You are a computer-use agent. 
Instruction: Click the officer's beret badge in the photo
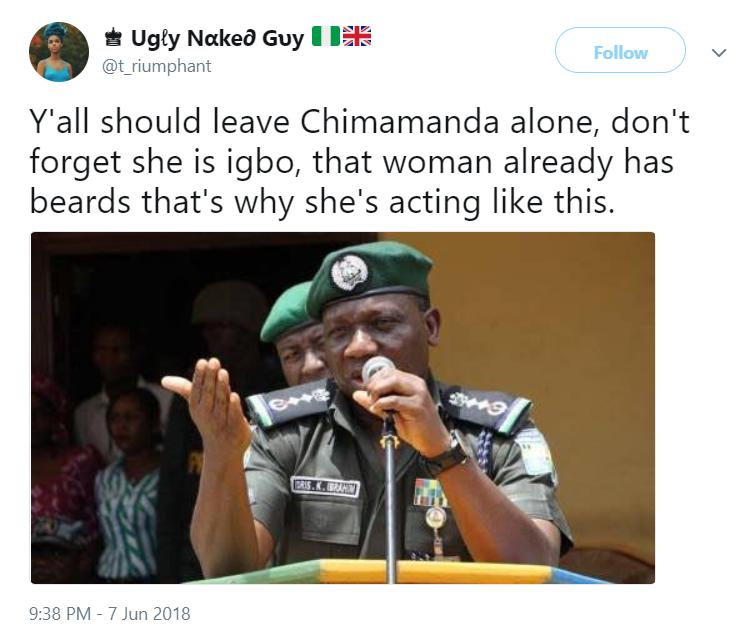click(350, 272)
